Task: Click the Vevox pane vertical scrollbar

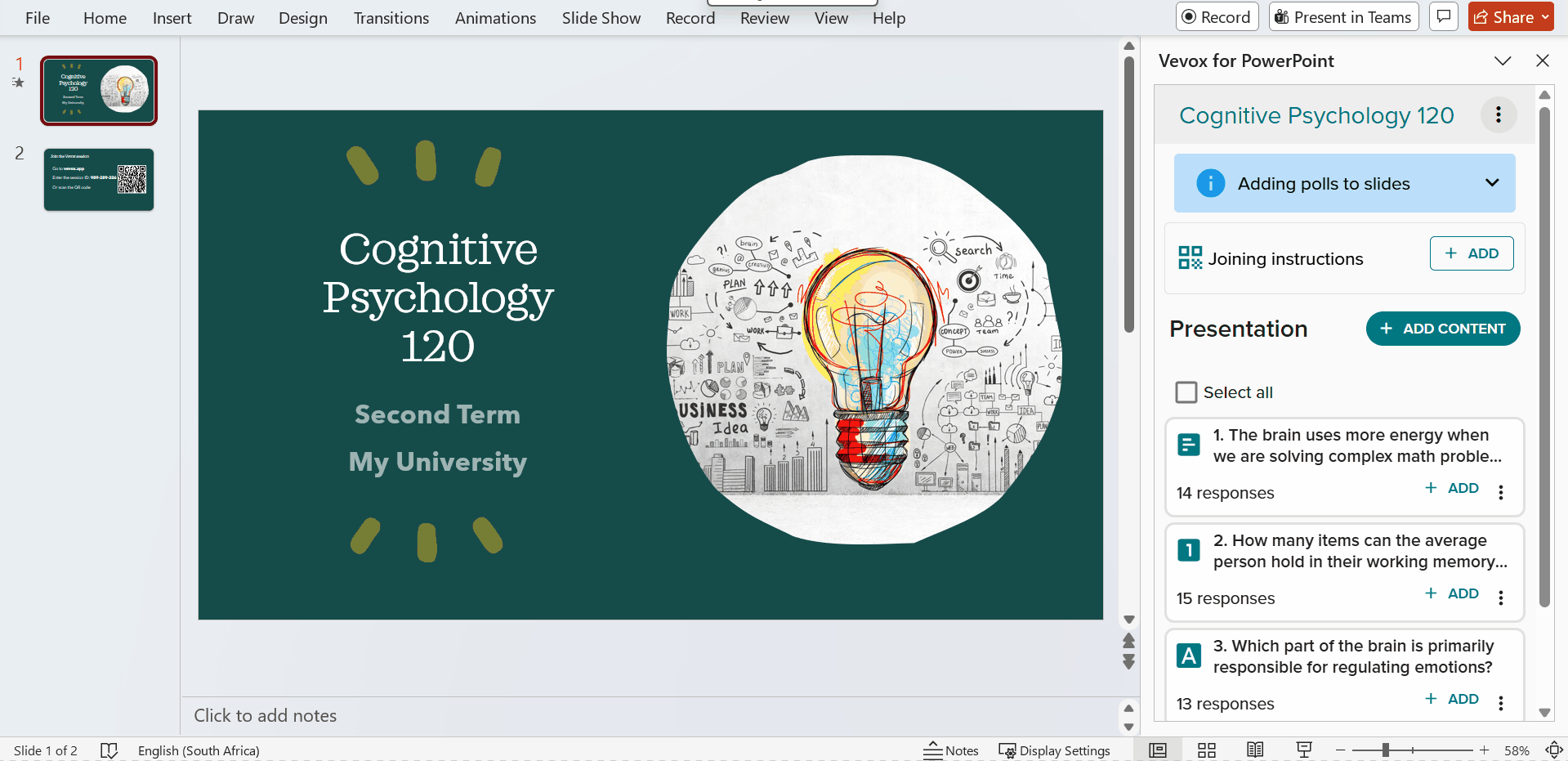Action: click(1544, 357)
